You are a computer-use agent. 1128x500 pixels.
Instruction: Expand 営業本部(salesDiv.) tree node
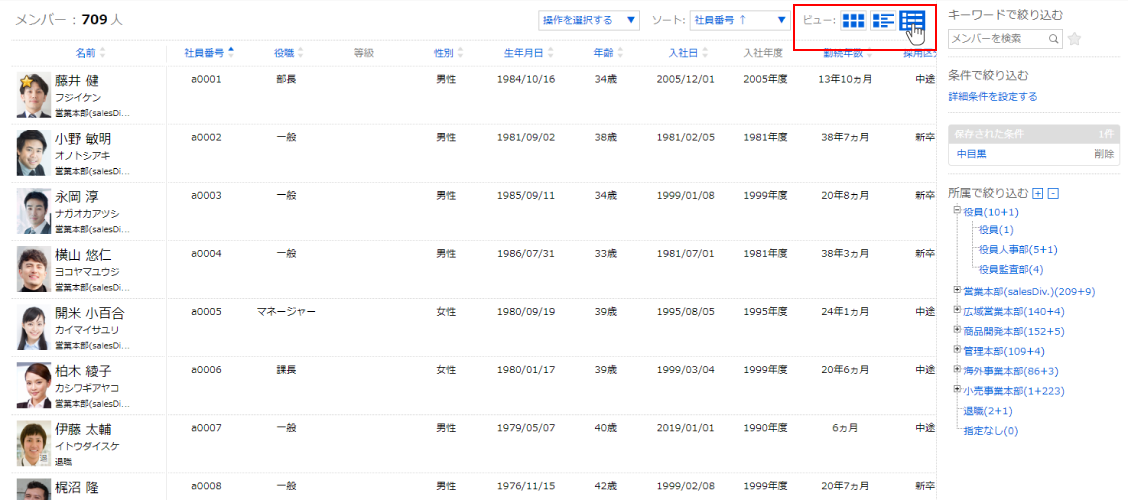958,290
